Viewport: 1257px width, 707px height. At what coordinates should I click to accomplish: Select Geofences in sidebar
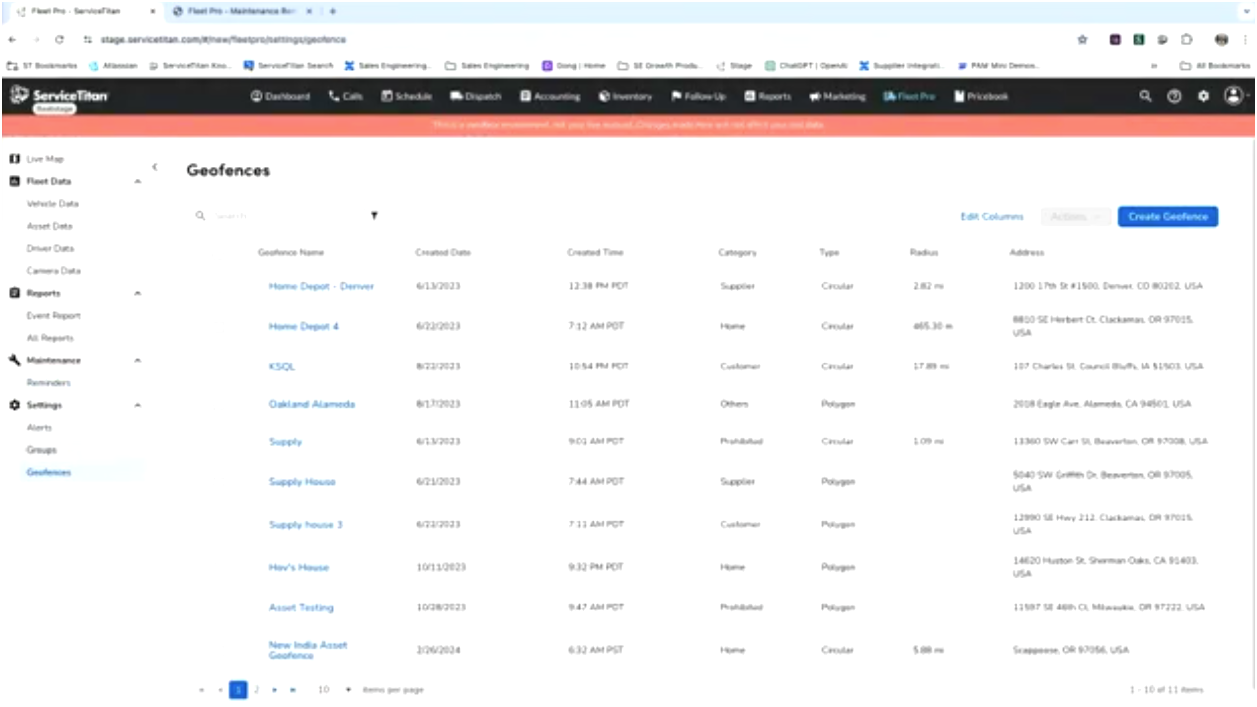tap(49, 472)
